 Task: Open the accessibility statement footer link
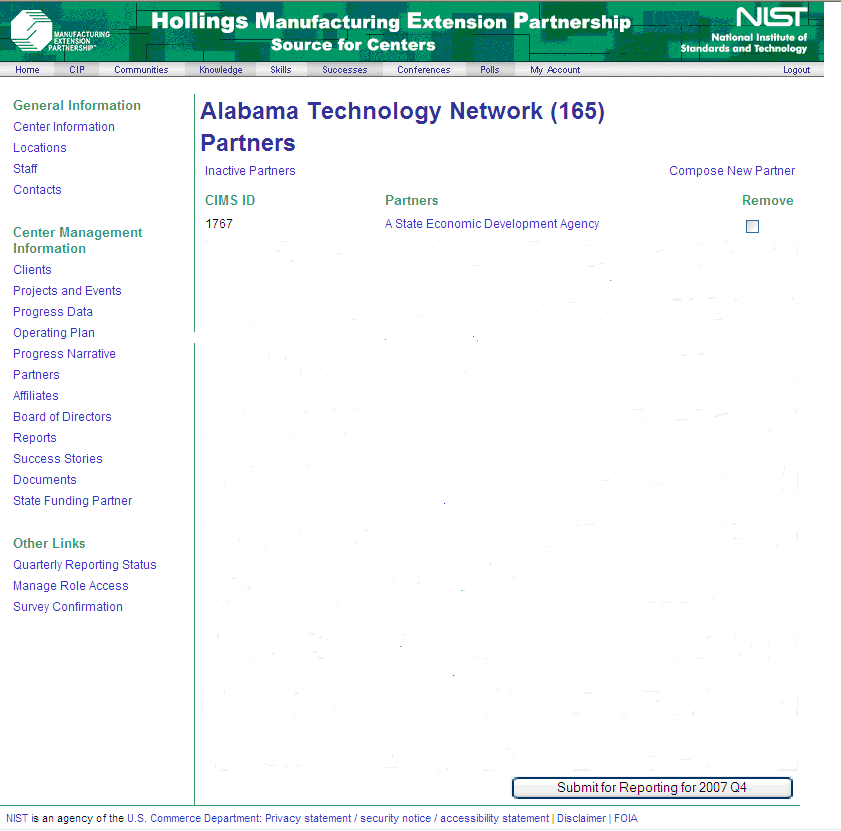click(495, 818)
